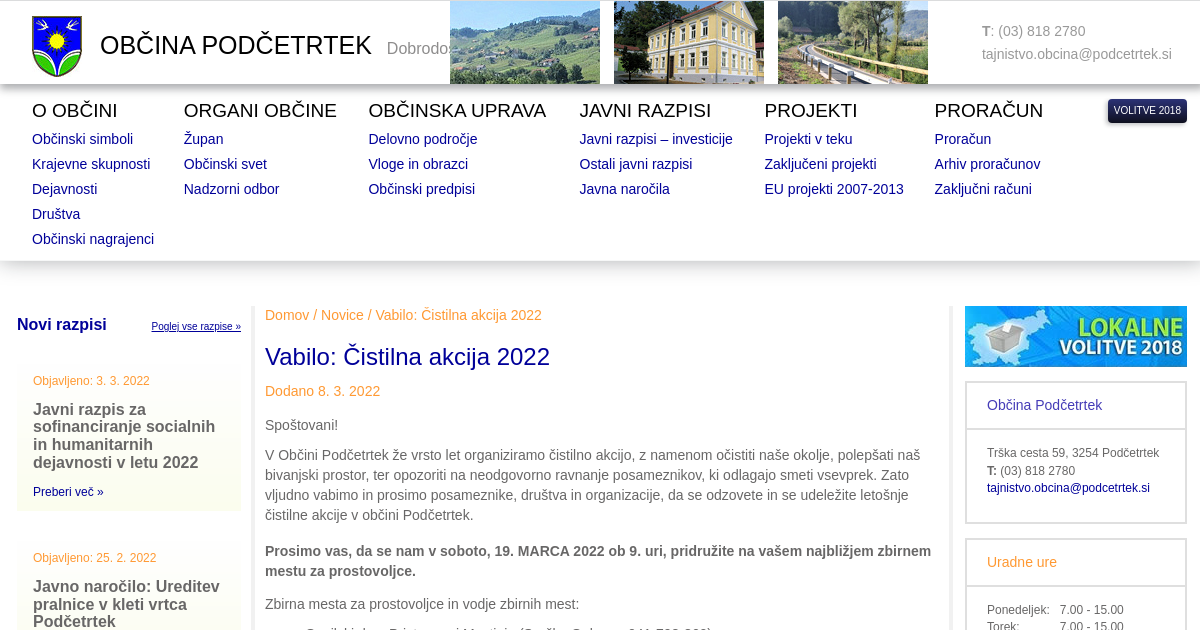Image resolution: width=1200 pixels, height=630 pixels.
Task: Open Krajevne skupnosti page
Action: click(91, 164)
